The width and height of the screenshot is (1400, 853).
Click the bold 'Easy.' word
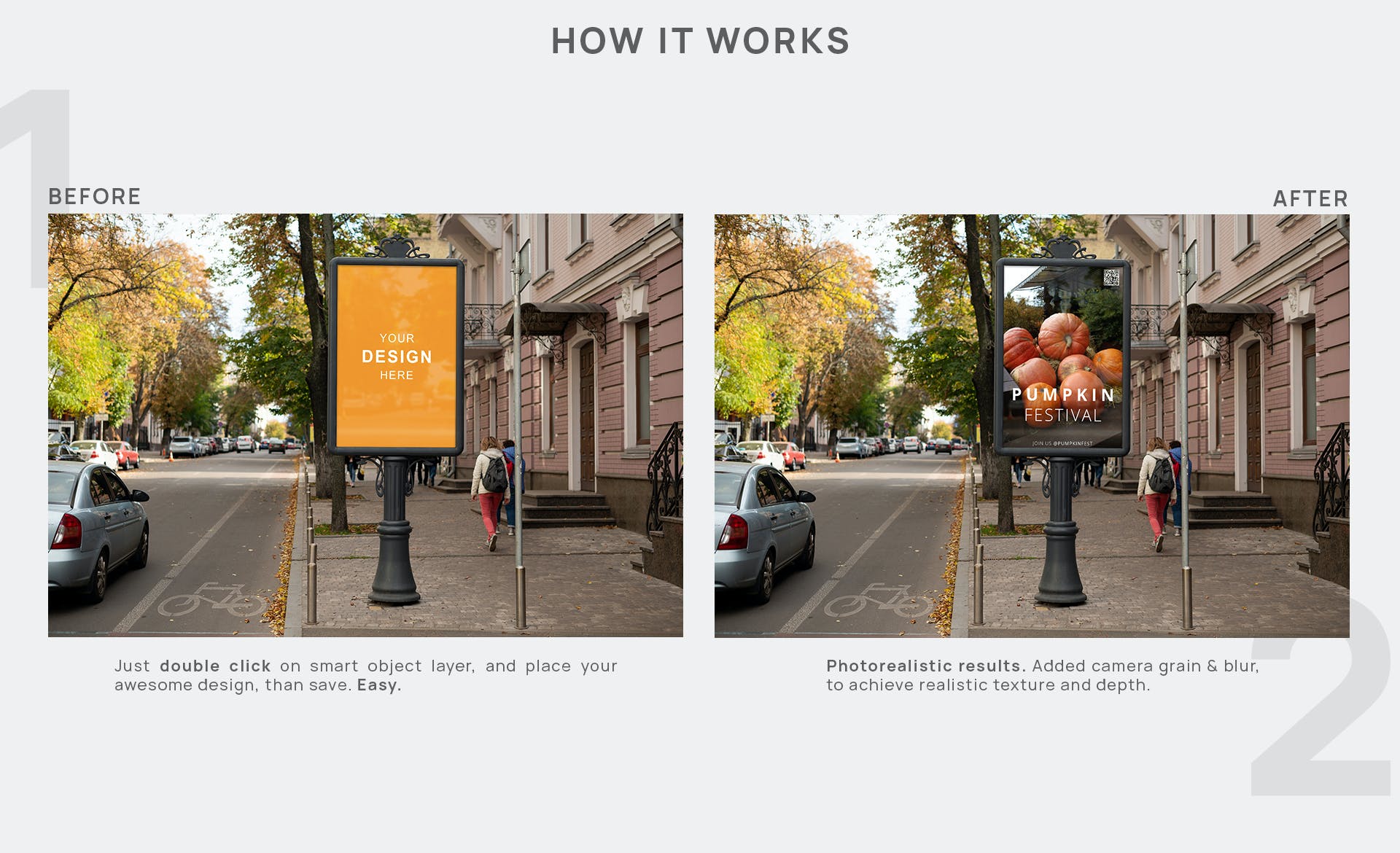pyautogui.click(x=379, y=685)
